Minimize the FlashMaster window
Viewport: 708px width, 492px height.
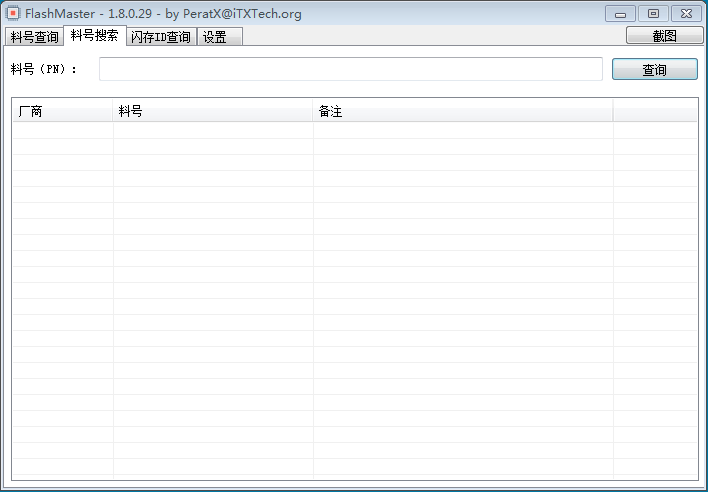(620, 14)
